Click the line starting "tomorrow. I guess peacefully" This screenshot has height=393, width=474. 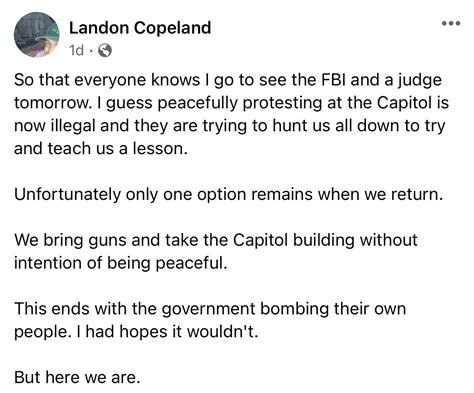231,103
